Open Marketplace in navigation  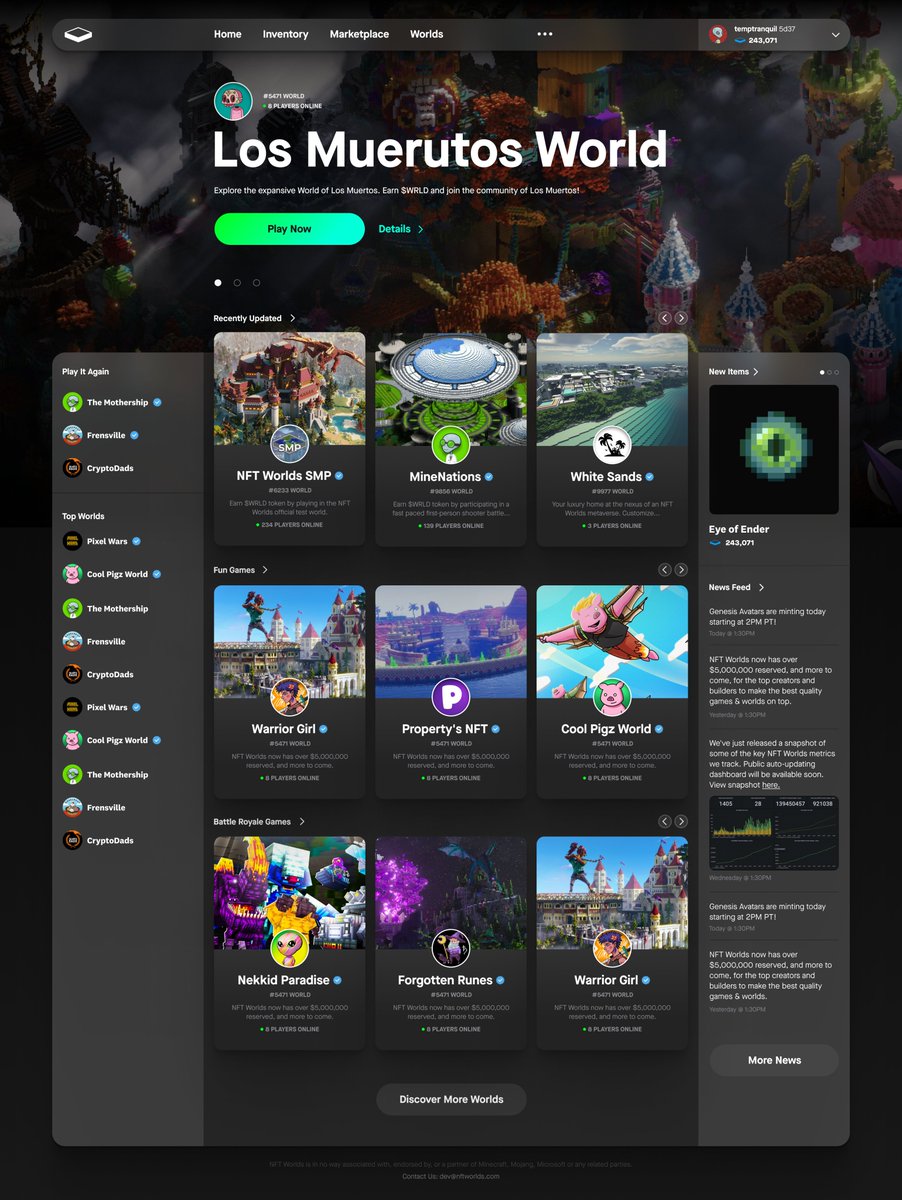coord(359,34)
